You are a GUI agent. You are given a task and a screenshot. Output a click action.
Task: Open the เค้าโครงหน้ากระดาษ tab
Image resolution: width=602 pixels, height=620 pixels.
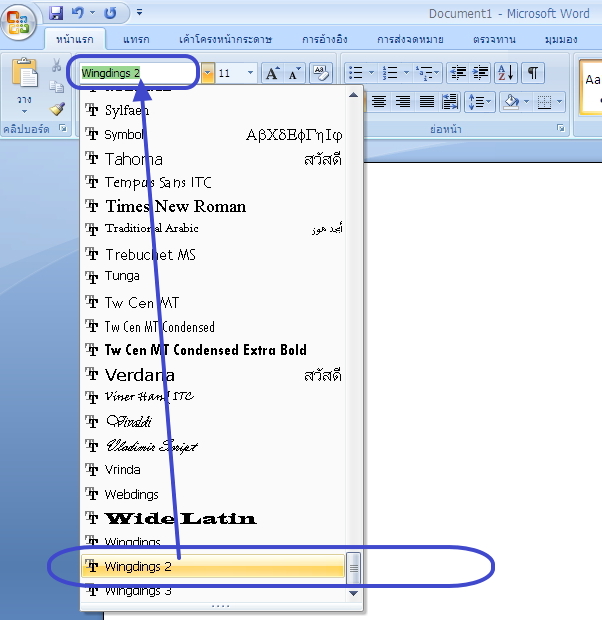[225, 39]
